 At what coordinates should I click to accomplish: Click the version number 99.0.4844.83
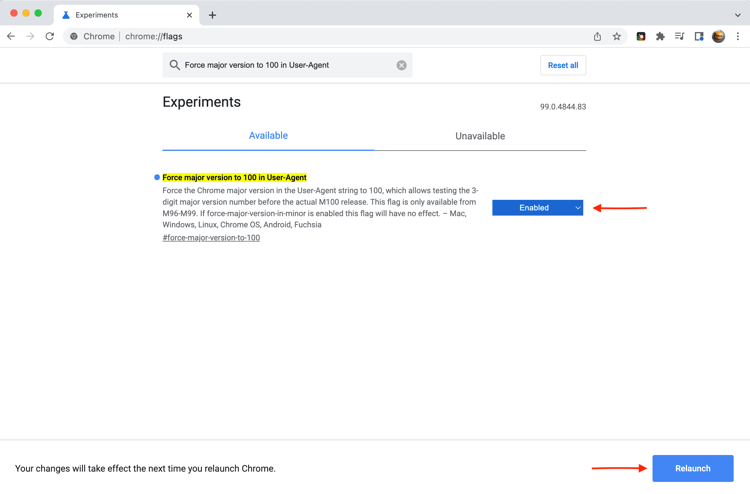click(563, 107)
